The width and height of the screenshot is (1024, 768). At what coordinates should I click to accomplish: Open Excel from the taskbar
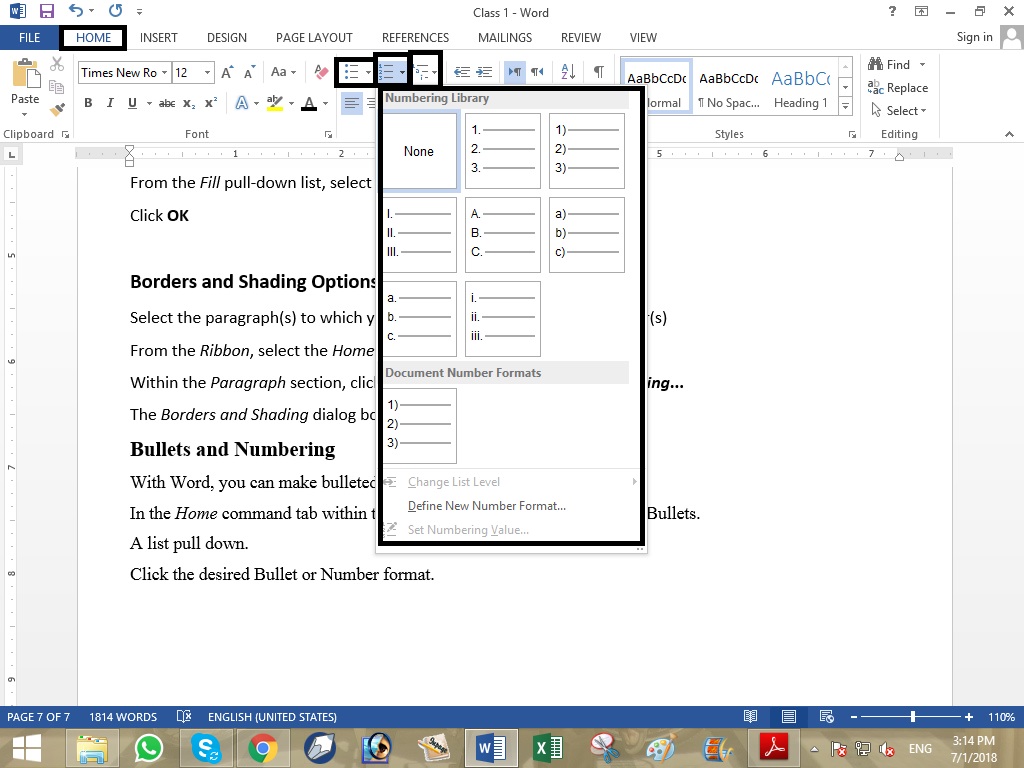pos(549,748)
